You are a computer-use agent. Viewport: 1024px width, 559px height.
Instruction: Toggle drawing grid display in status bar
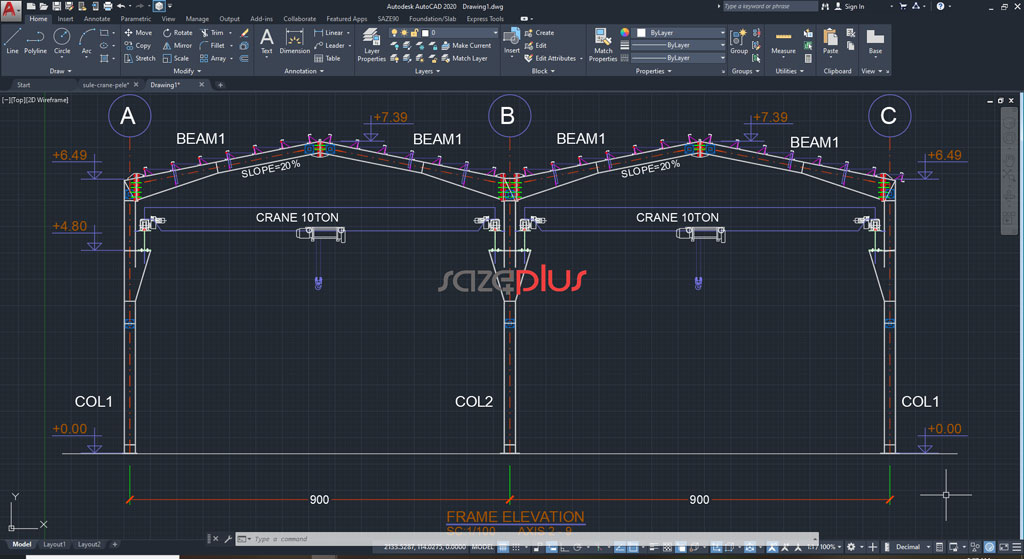coord(503,547)
